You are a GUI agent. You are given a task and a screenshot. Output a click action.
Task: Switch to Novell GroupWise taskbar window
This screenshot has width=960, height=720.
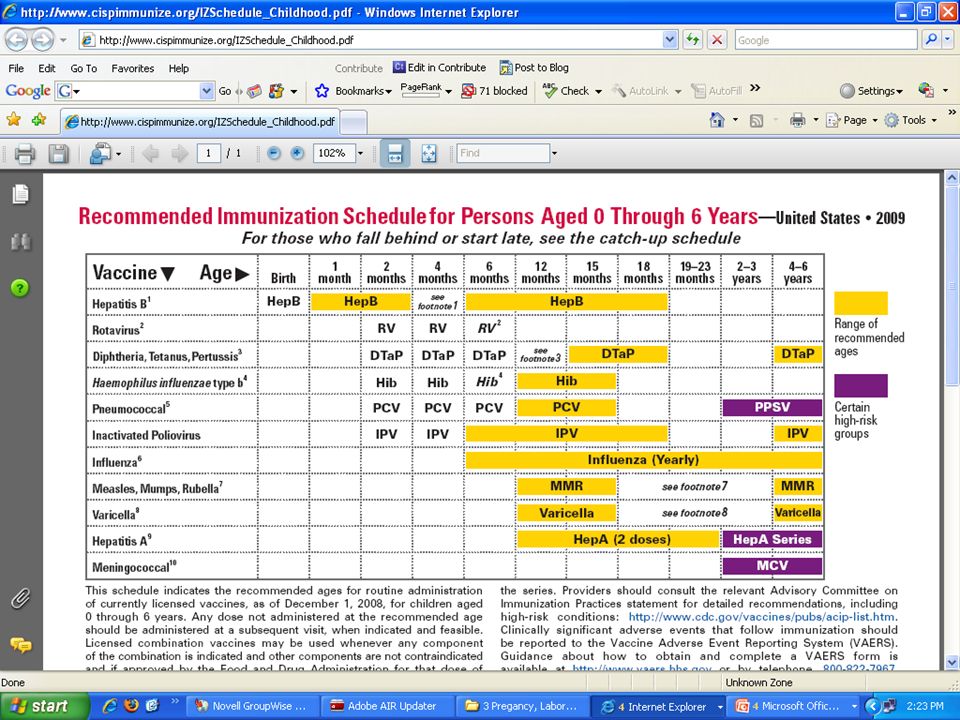pyautogui.click(x=251, y=706)
